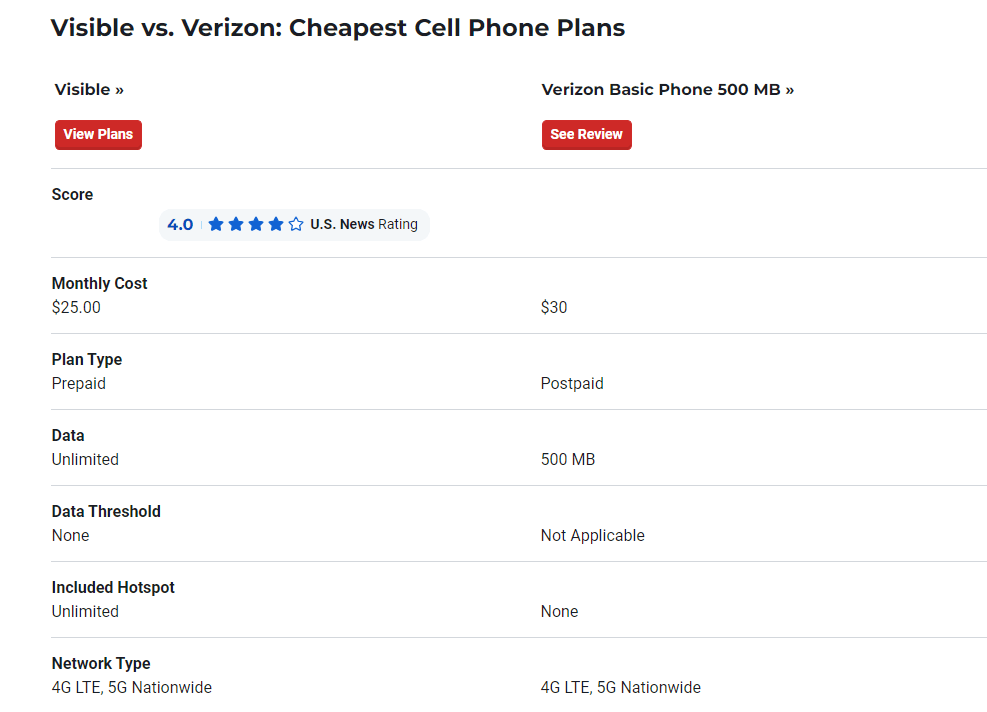This screenshot has height=712, width=987.
Task: Click the Prepaid plan type value
Action: (x=78, y=384)
